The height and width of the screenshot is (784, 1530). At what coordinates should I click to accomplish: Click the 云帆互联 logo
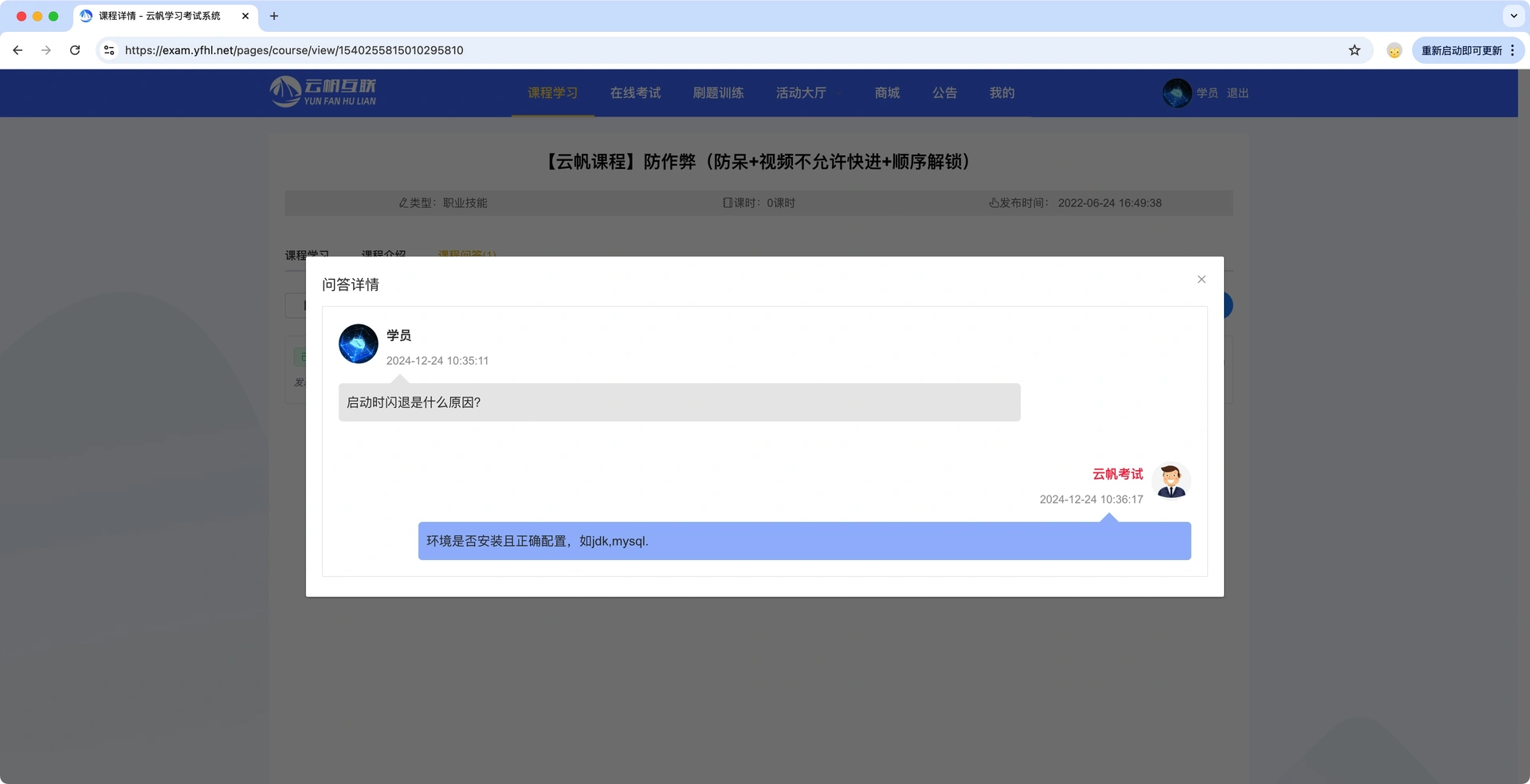click(x=323, y=92)
